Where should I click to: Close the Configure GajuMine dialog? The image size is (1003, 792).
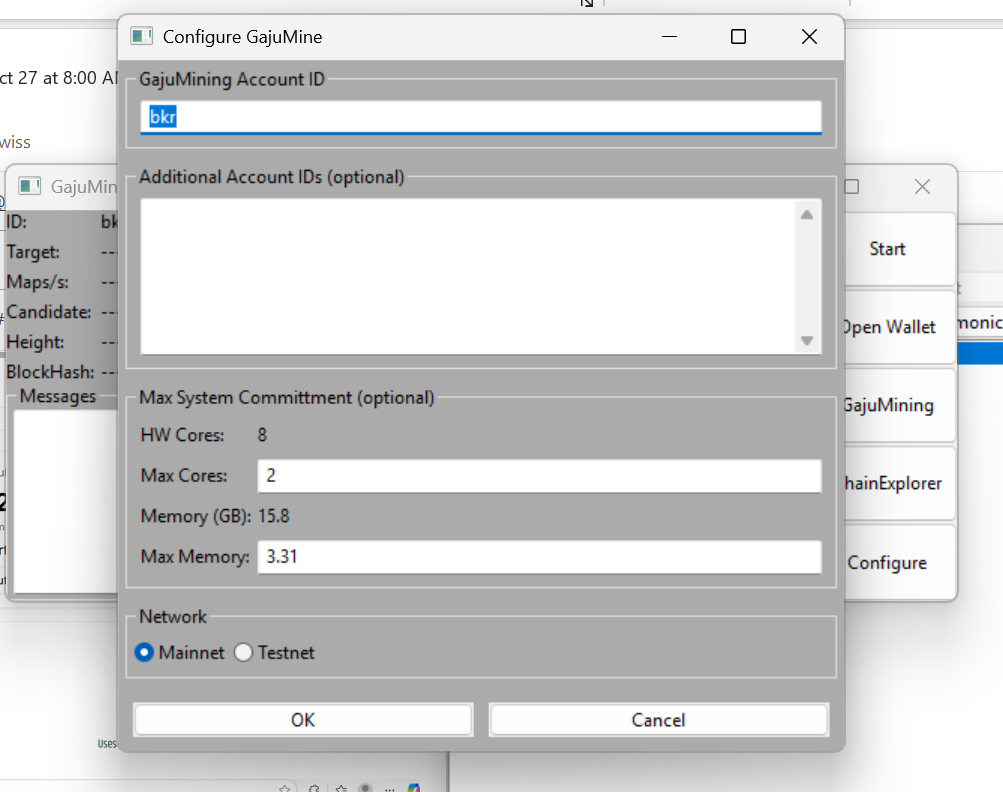(809, 37)
